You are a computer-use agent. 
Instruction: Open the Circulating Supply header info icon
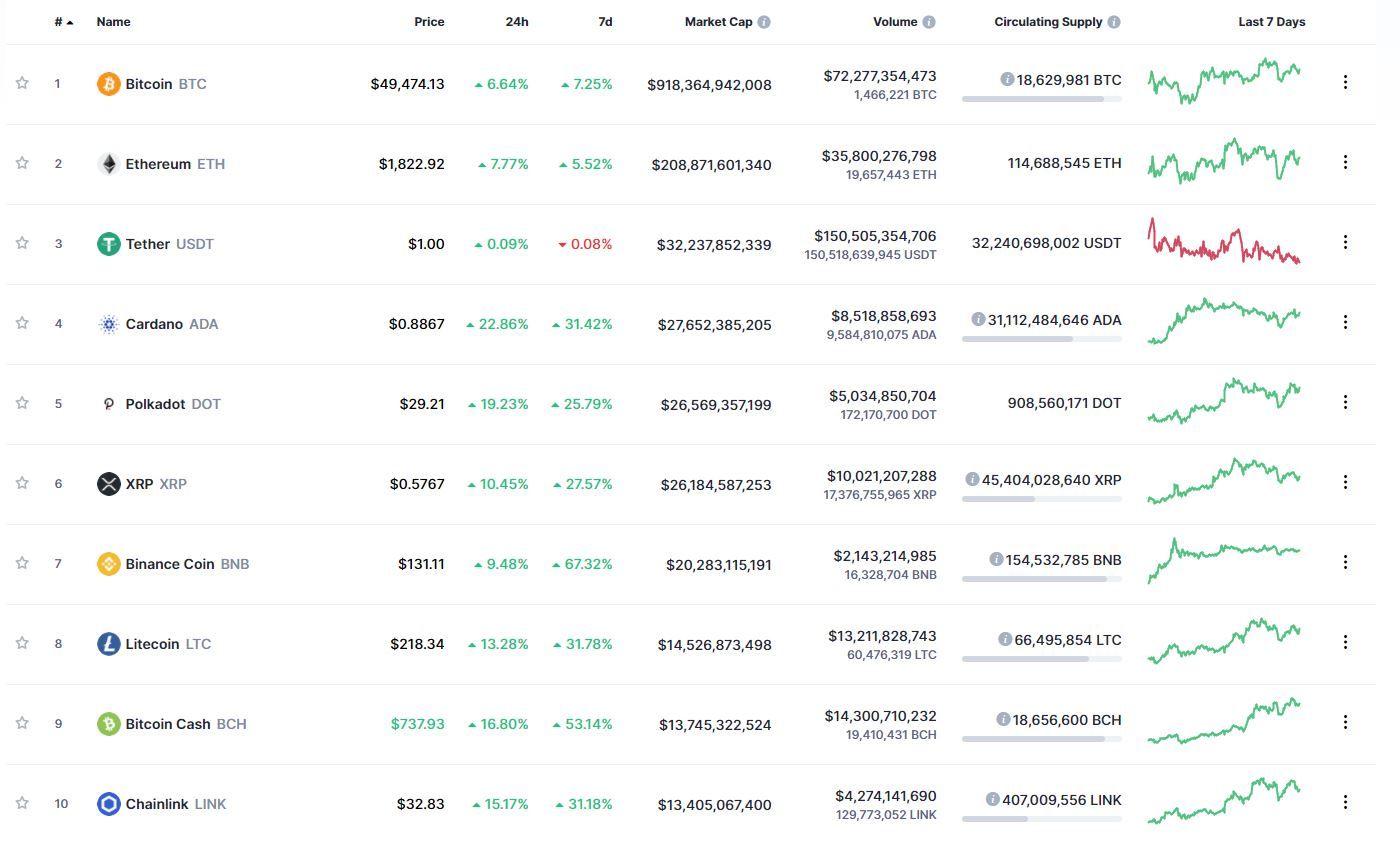1114,22
